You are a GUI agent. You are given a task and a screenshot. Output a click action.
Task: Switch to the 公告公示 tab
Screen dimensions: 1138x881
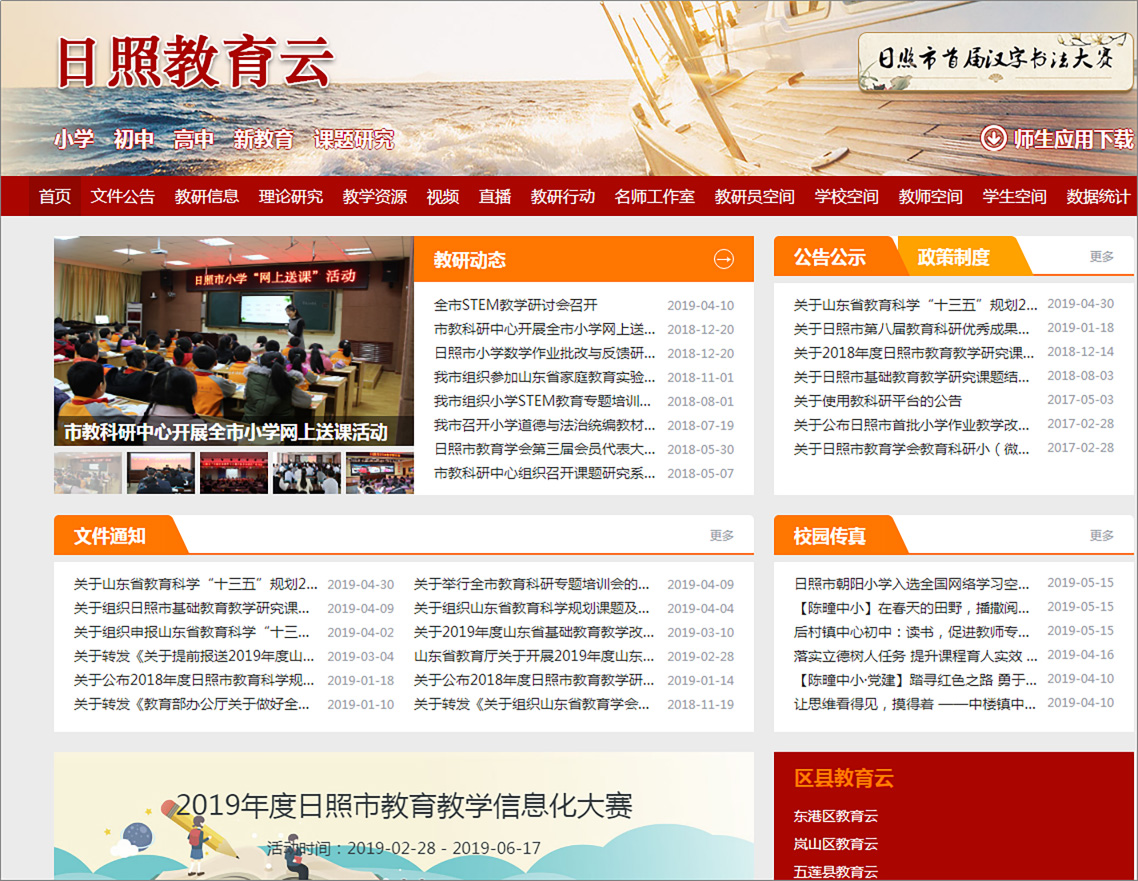pos(830,257)
